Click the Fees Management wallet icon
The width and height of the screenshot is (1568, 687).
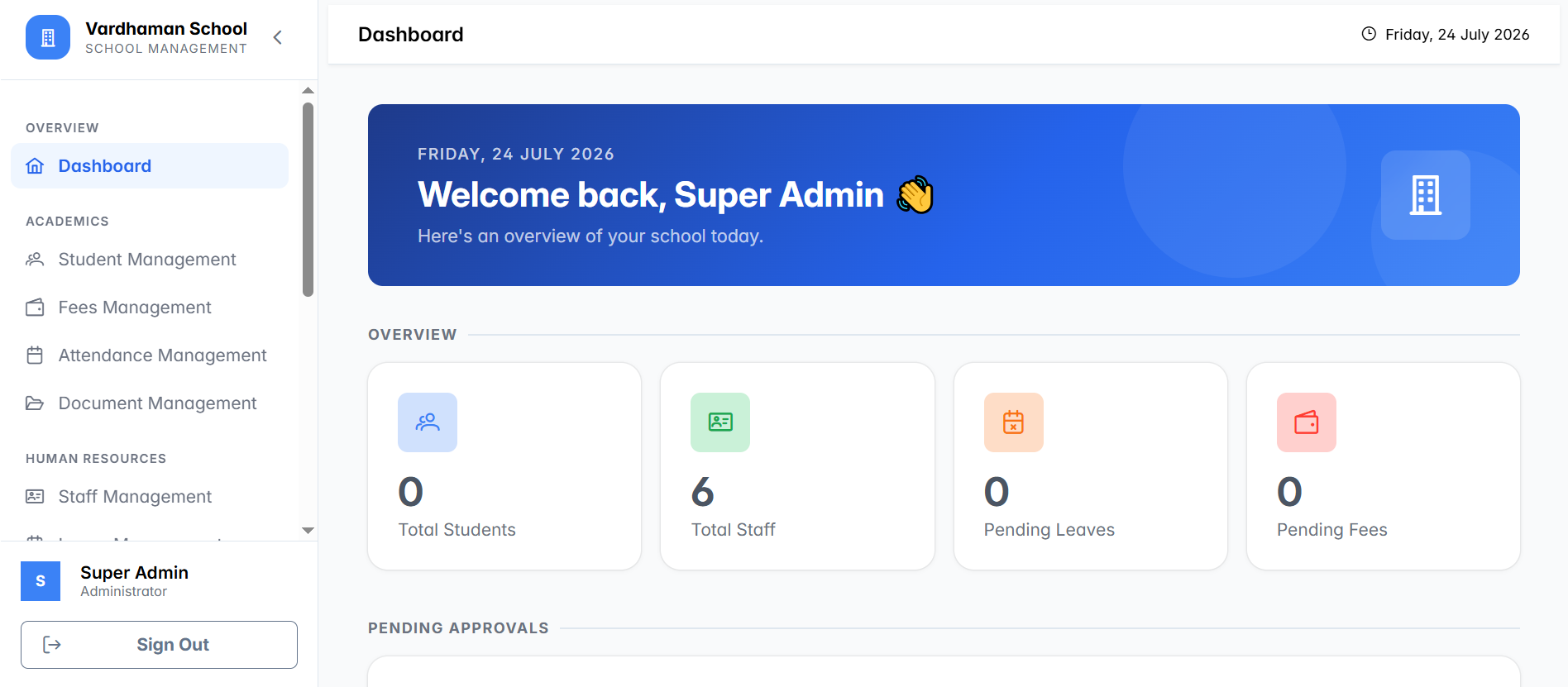(x=35, y=308)
